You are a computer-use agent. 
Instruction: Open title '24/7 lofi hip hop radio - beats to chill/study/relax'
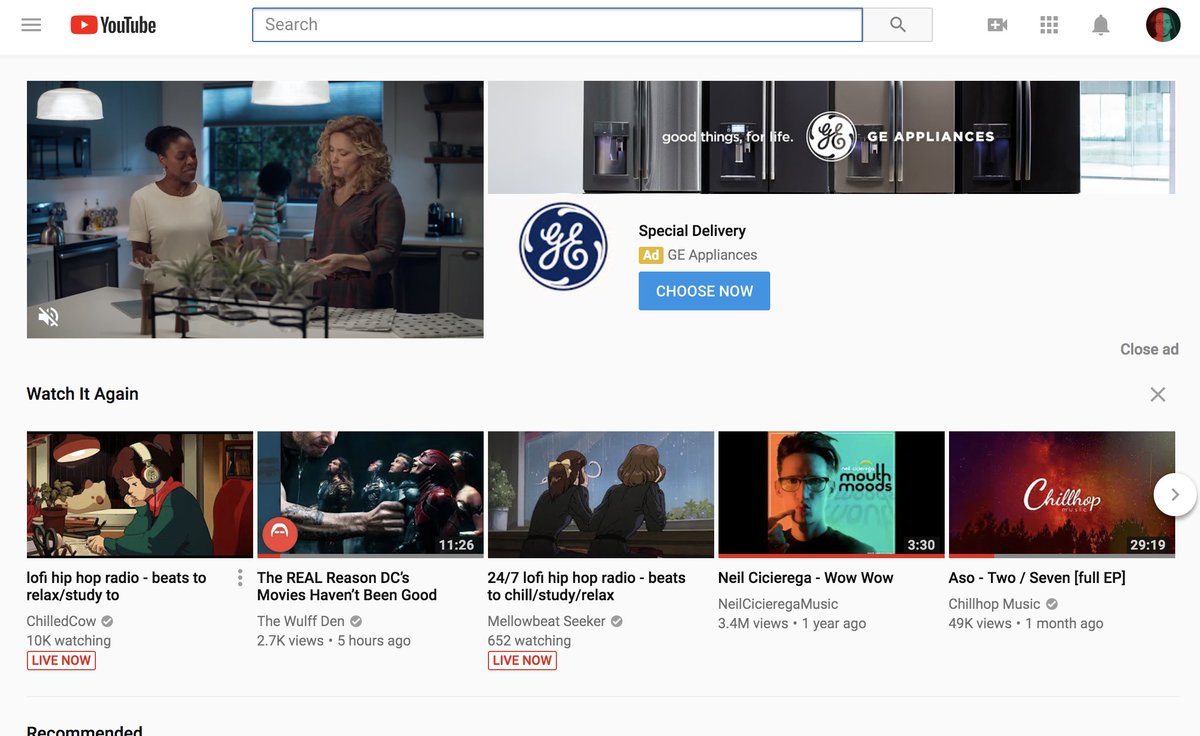click(x=587, y=586)
